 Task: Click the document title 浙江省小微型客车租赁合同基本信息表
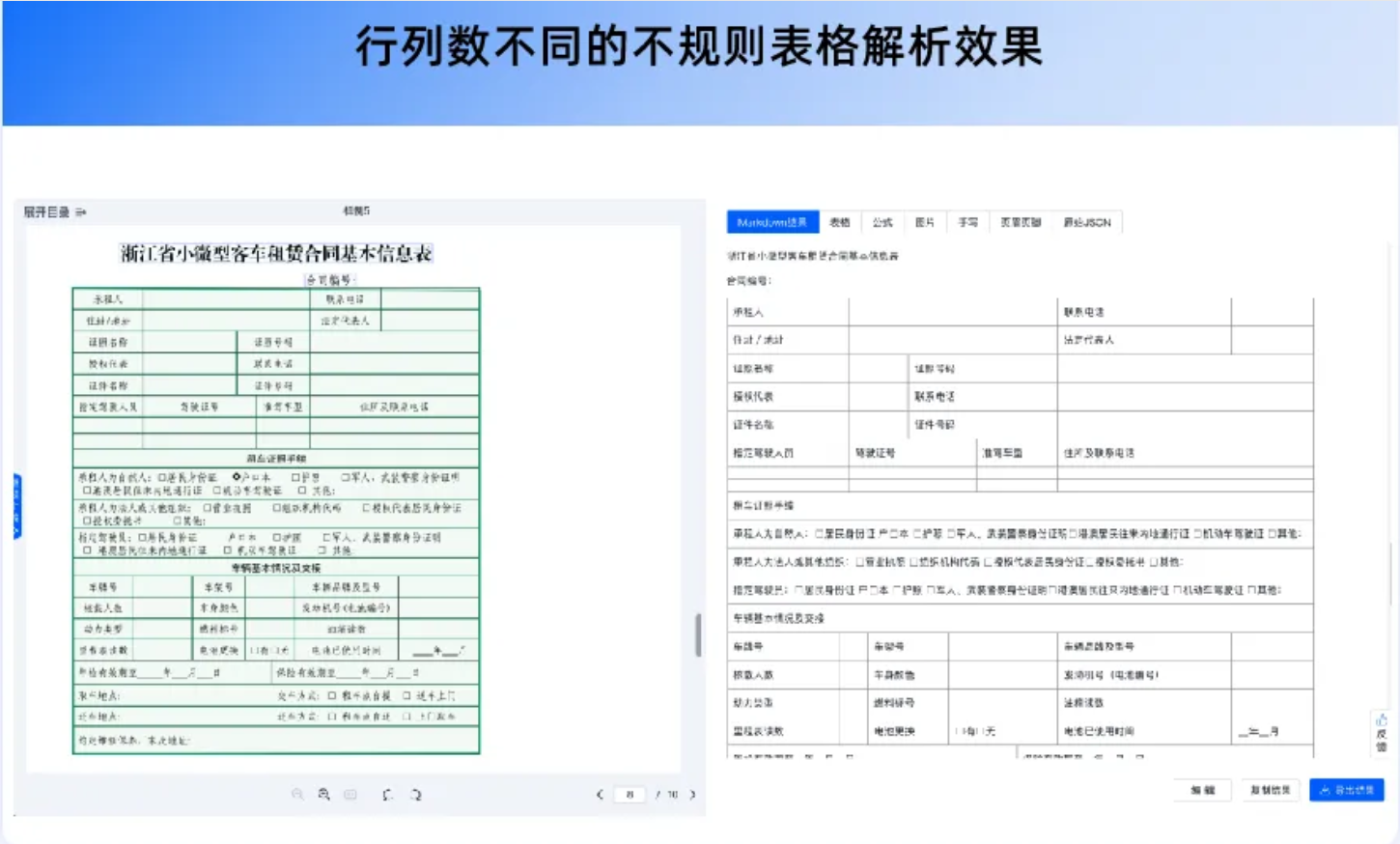coord(276,254)
